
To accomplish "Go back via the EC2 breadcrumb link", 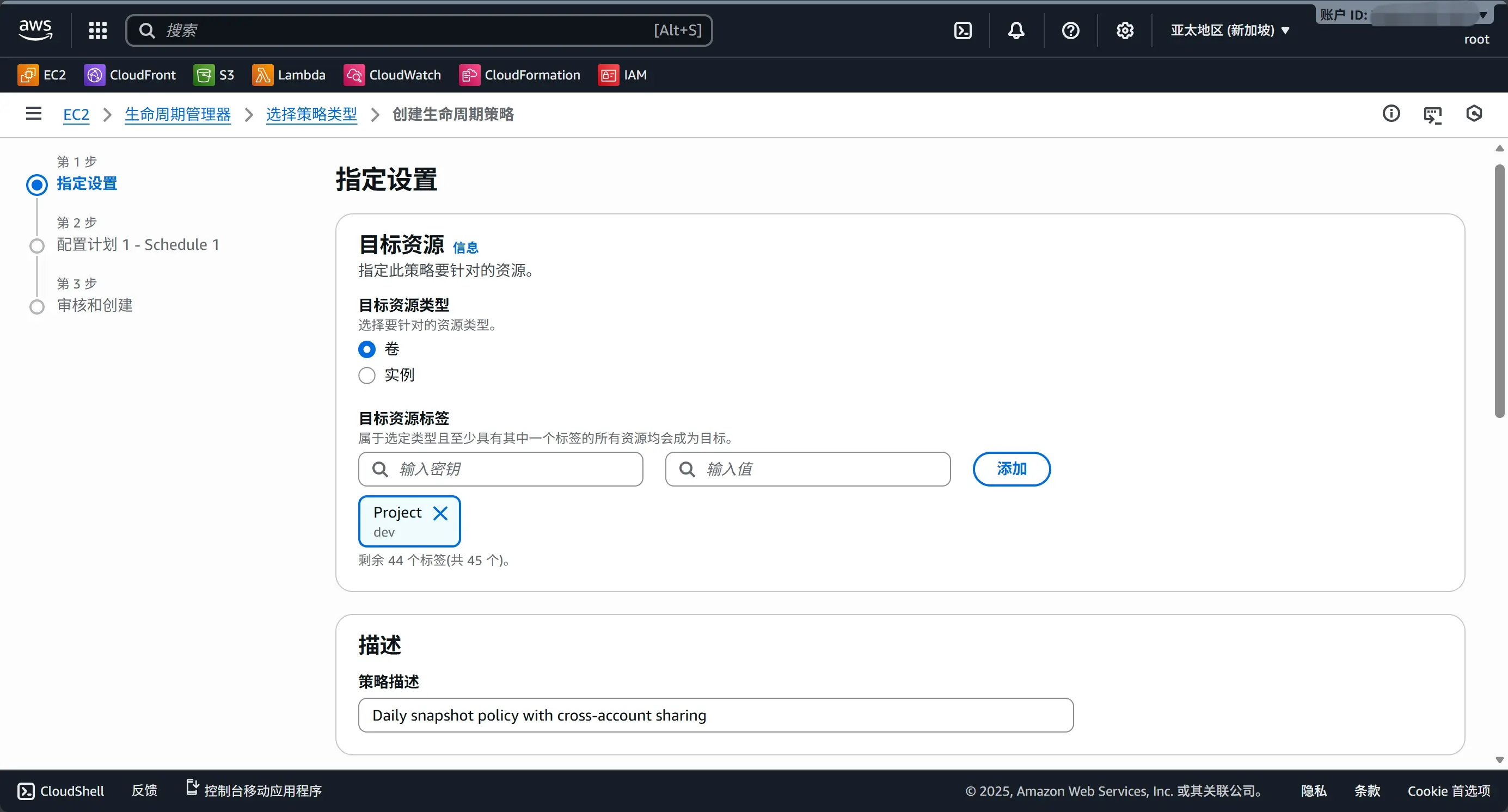I will 76,115.
